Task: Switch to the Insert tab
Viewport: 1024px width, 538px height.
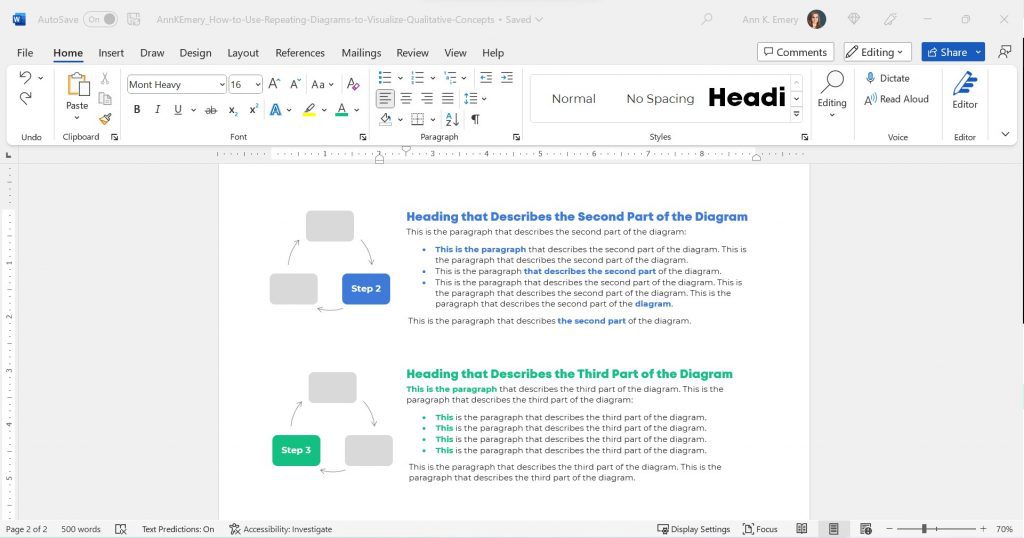Action: tap(111, 53)
